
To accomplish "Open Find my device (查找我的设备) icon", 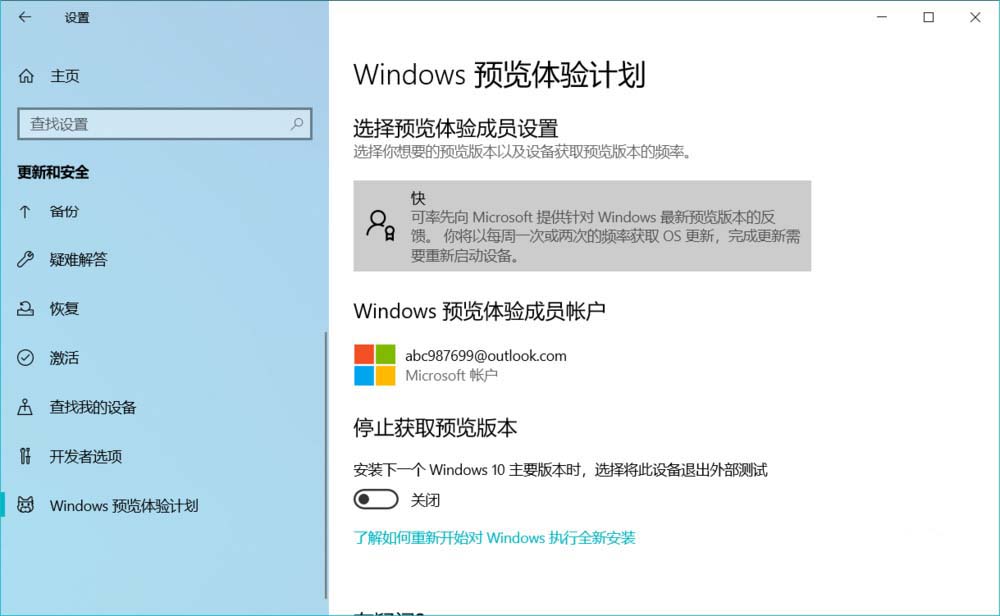I will click(25, 407).
